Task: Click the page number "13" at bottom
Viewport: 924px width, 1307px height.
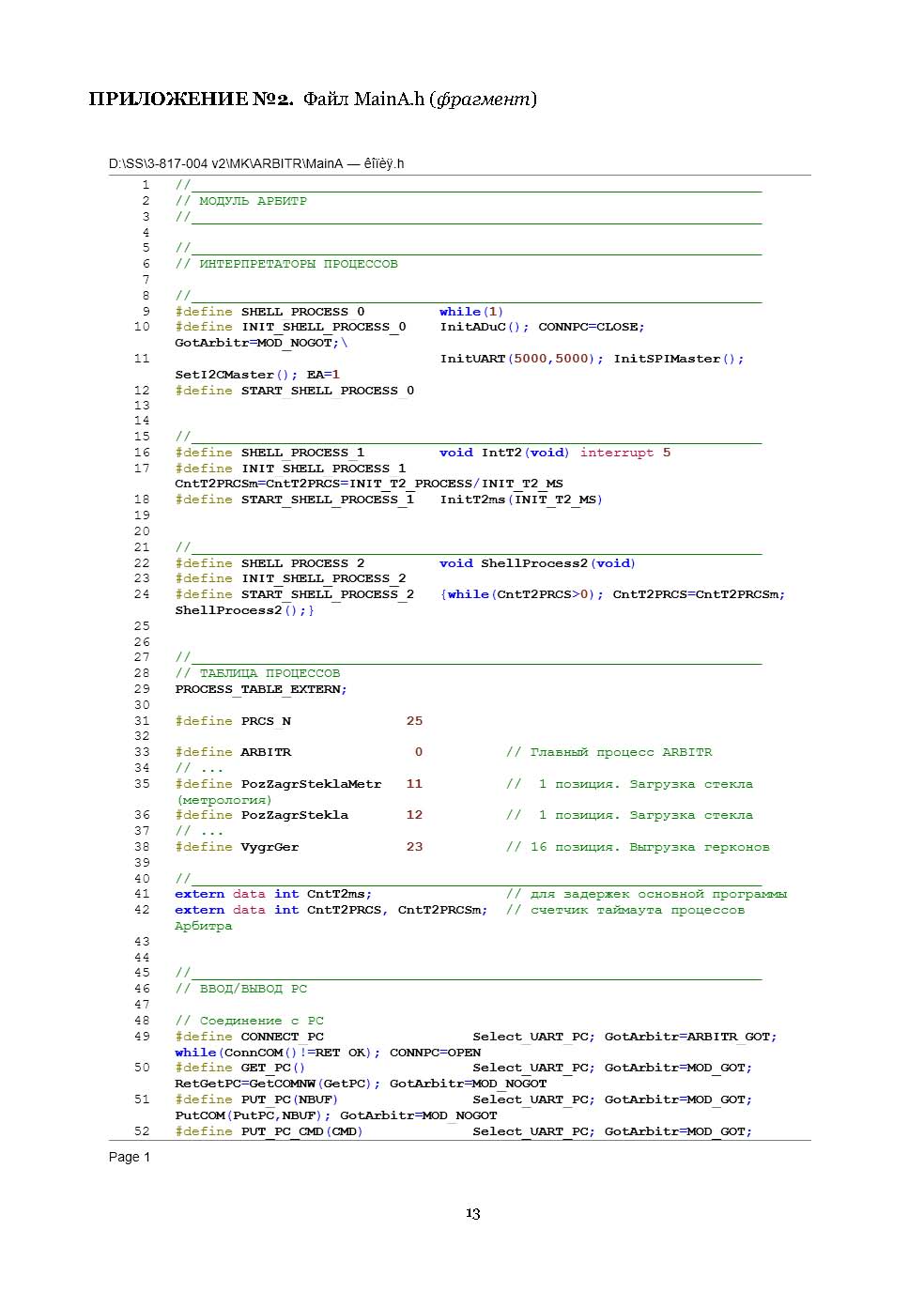Action: click(x=472, y=1213)
